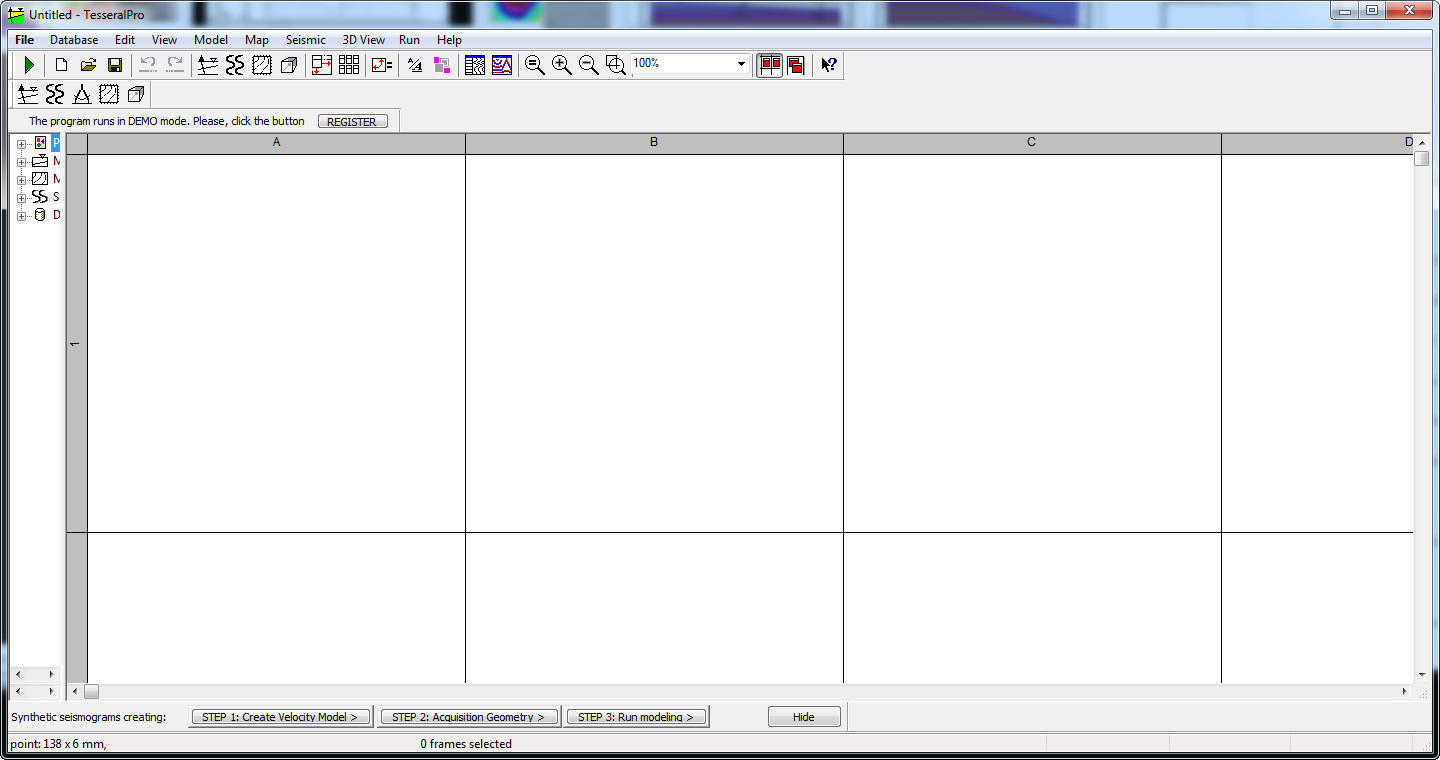This screenshot has width=1440, height=760.
Task: Save the project with the floppy disk icon
Action: point(115,65)
